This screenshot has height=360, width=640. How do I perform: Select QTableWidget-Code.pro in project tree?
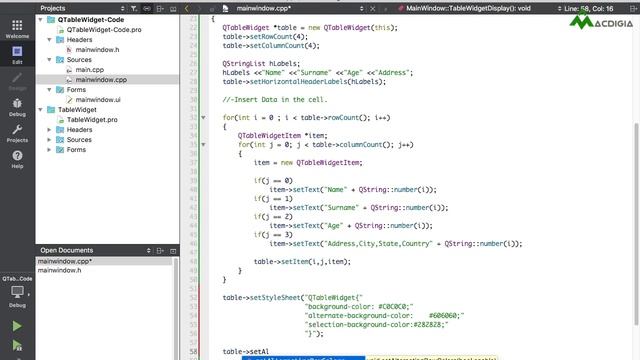[104, 30]
